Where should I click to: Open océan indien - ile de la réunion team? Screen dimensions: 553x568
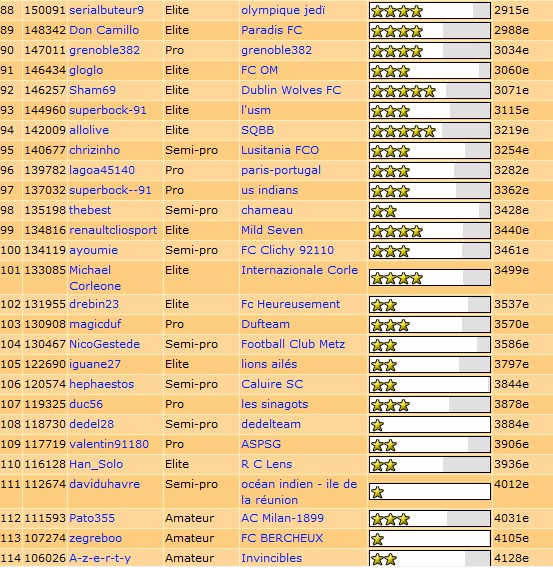[299, 492]
